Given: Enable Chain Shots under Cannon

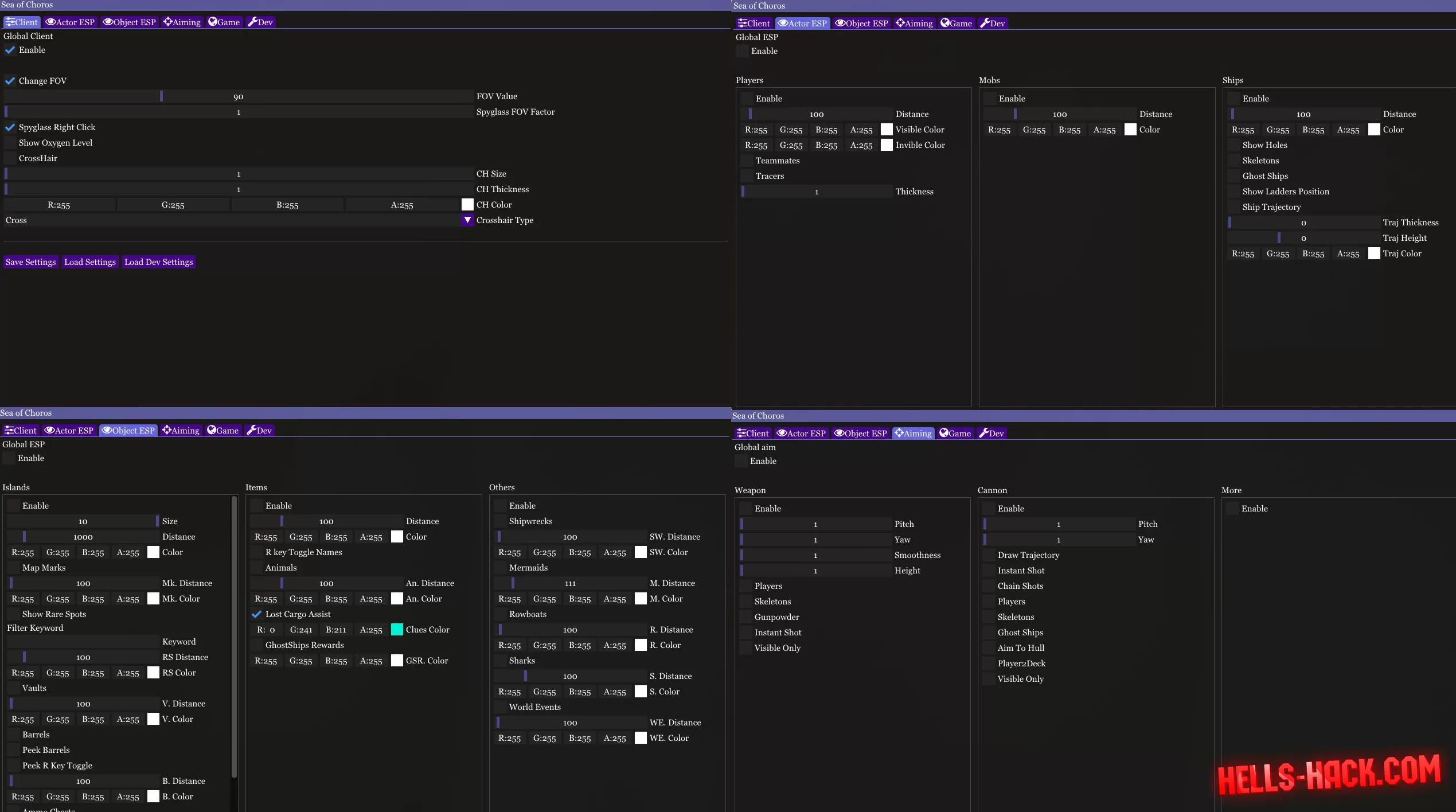Looking at the screenshot, I should (989, 586).
